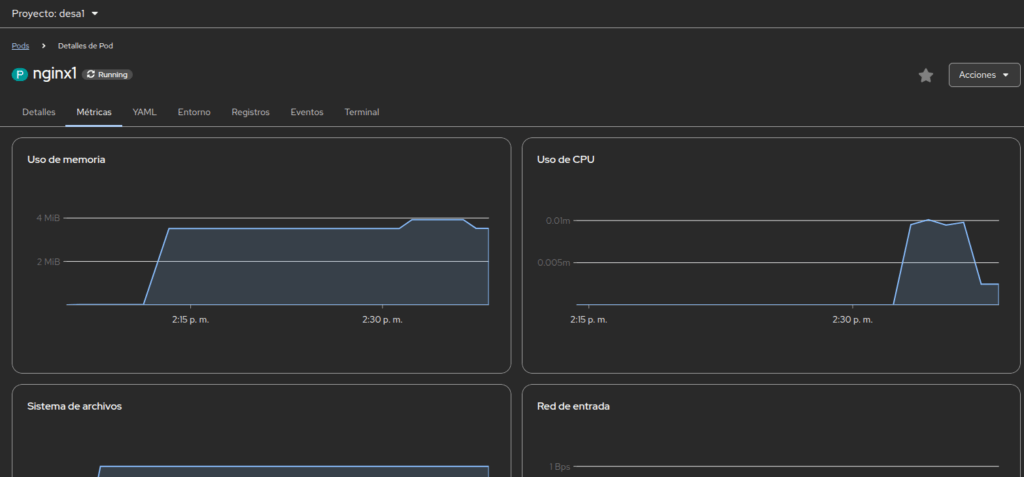Click the Red de entrada chart title

[573, 406]
